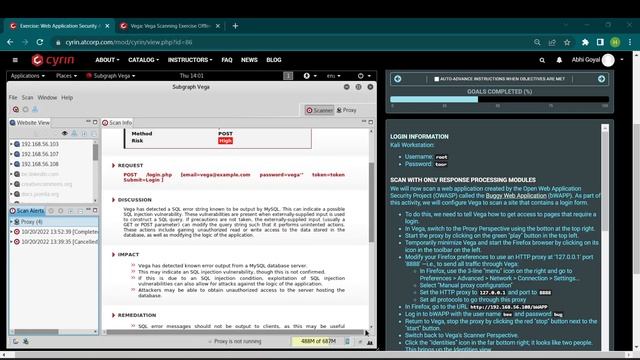This screenshot has width=640, height=360.
Task: Collapse the REMEDIATION section
Action: [113, 315]
